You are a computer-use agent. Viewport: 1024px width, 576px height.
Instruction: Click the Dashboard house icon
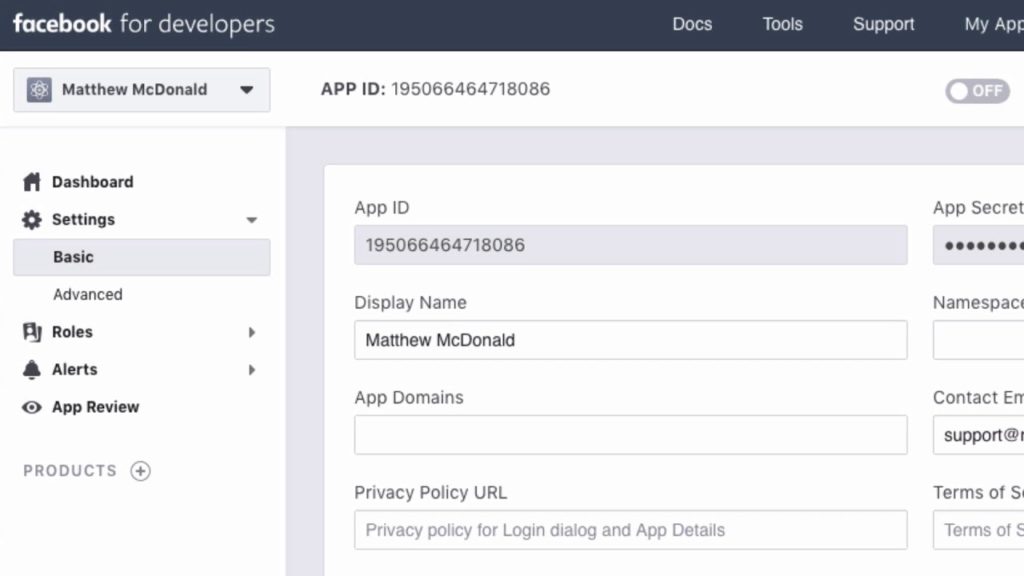click(x=31, y=182)
